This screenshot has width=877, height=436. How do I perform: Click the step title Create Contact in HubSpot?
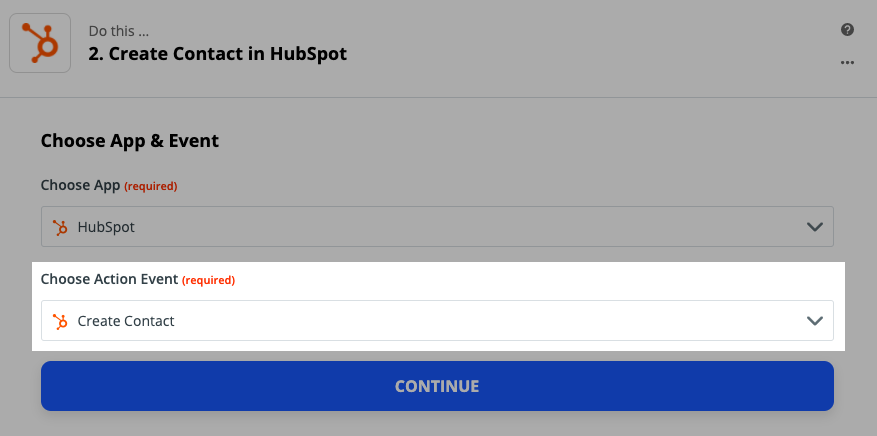218,54
